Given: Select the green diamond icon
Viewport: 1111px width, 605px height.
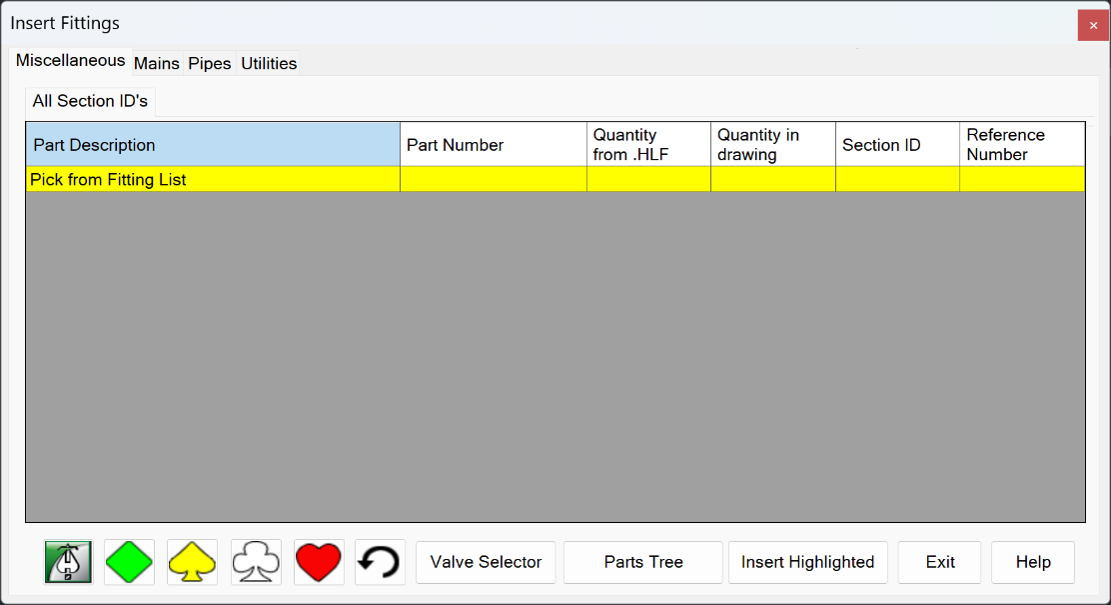Looking at the screenshot, I should [129, 562].
